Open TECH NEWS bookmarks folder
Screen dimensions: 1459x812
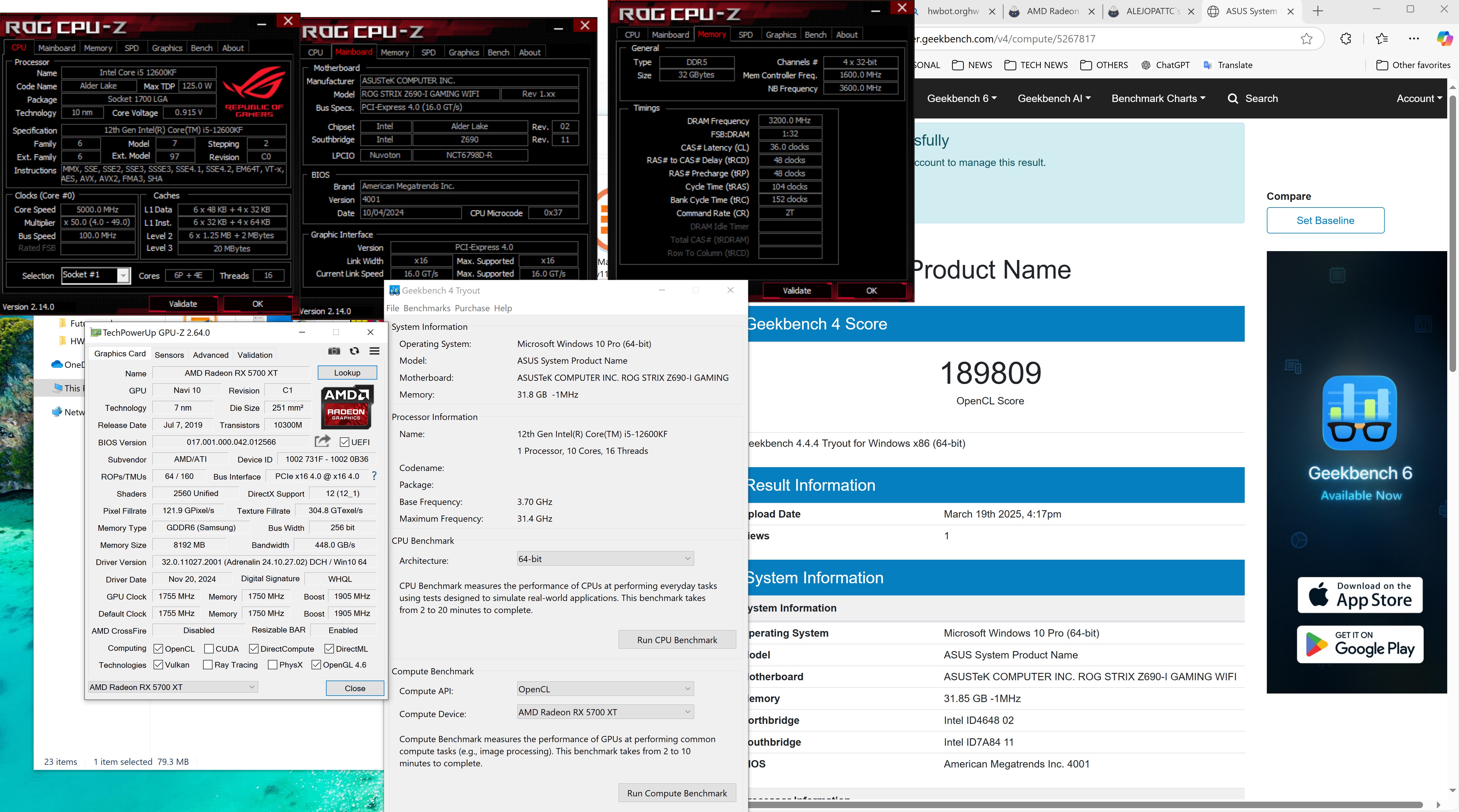tap(1036, 65)
